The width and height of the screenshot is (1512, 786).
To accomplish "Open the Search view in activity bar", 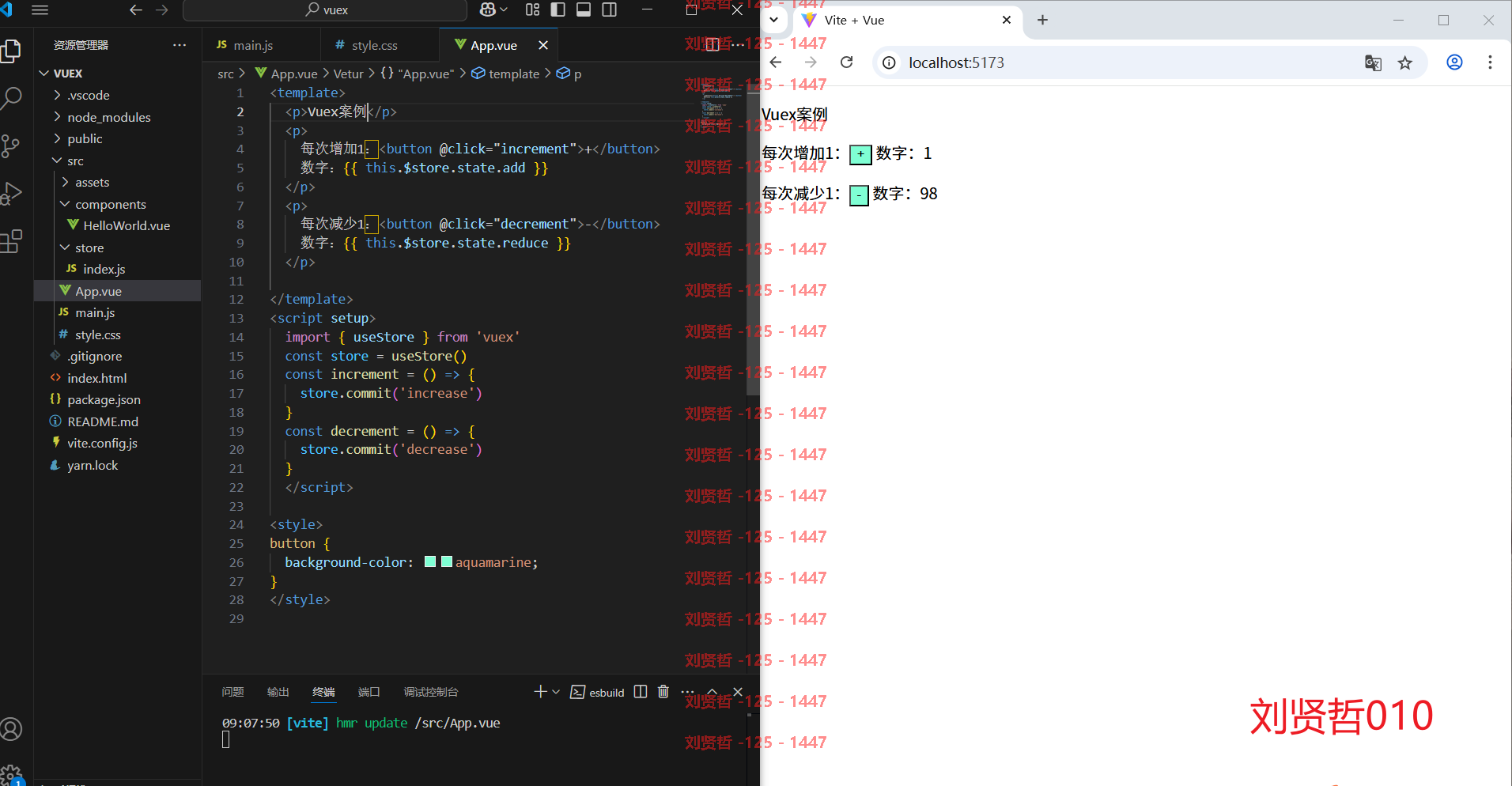I will pyautogui.click(x=11, y=98).
